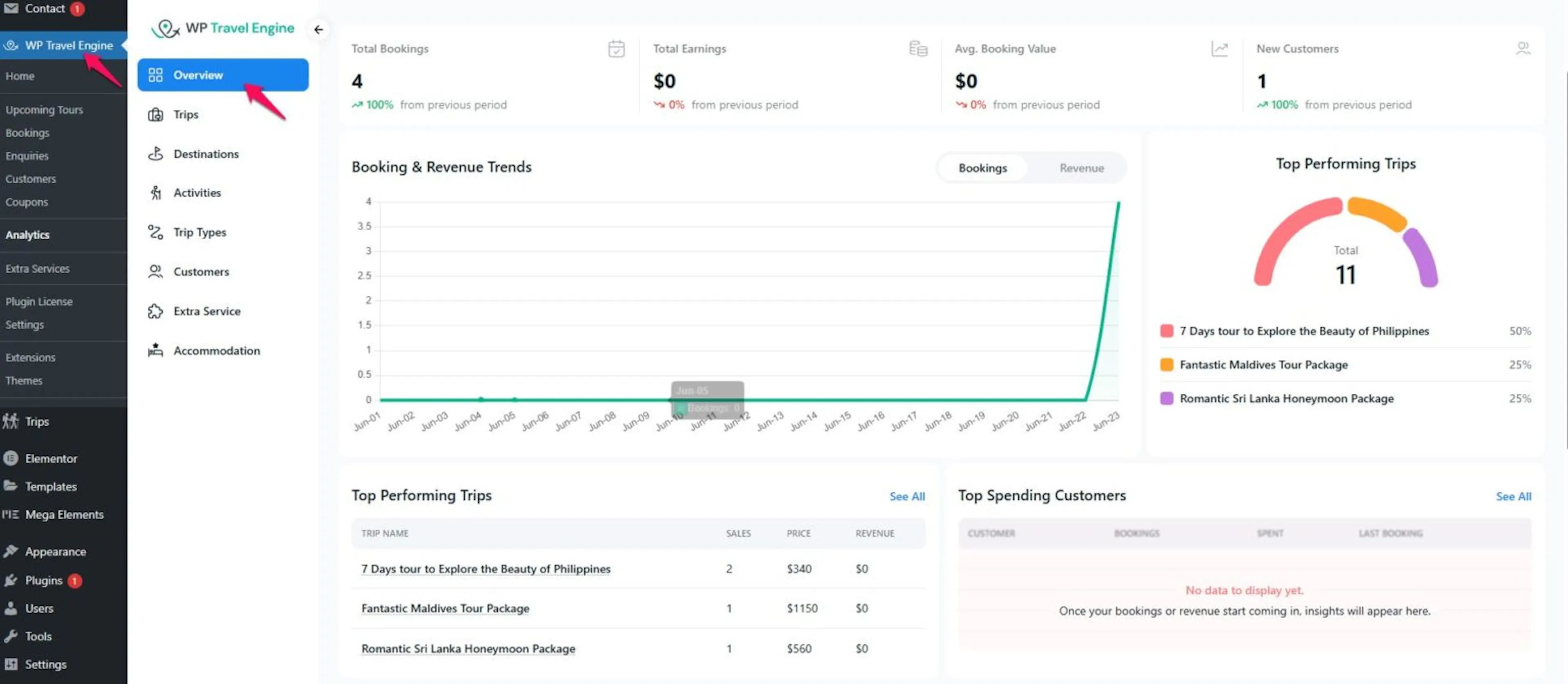Viewport: 1568px width, 684px height.
Task: Open Bookings in the WordPress sidebar
Action: click(27, 133)
